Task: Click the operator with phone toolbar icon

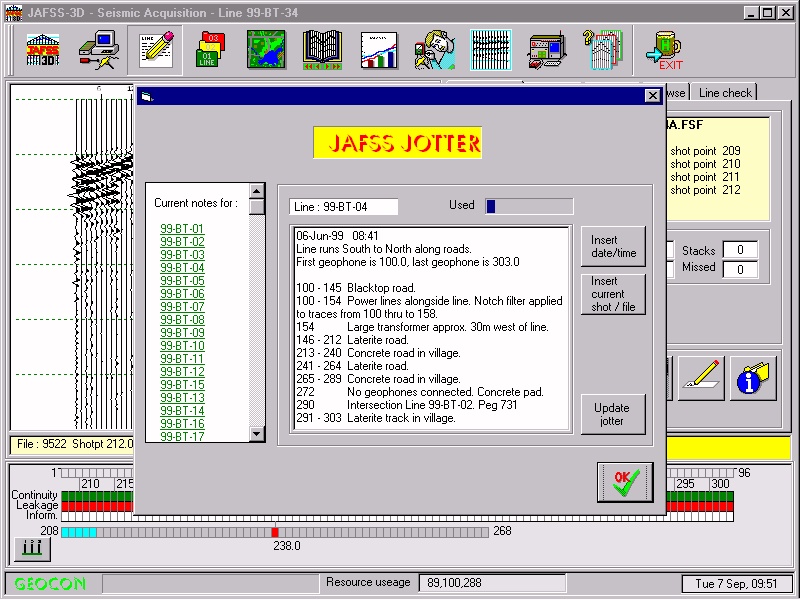Action: tap(434, 49)
